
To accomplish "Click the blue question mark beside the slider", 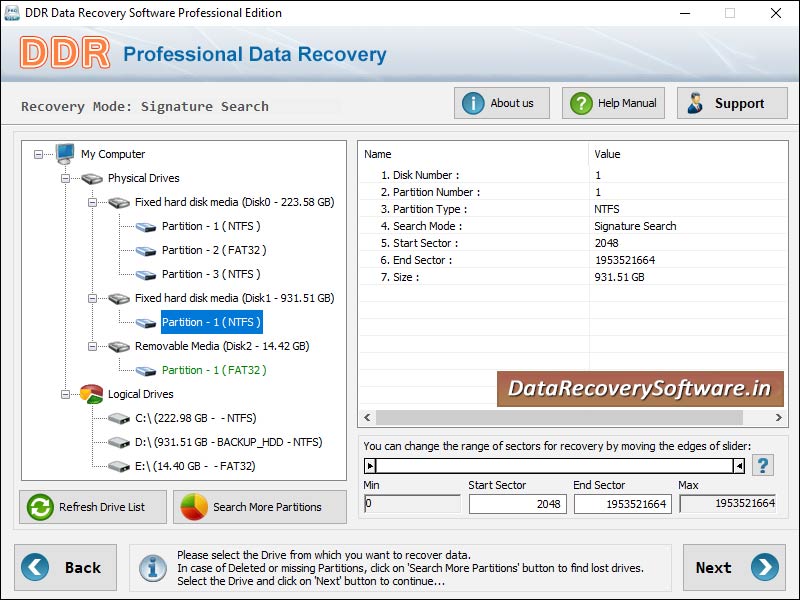I will click(x=762, y=464).
